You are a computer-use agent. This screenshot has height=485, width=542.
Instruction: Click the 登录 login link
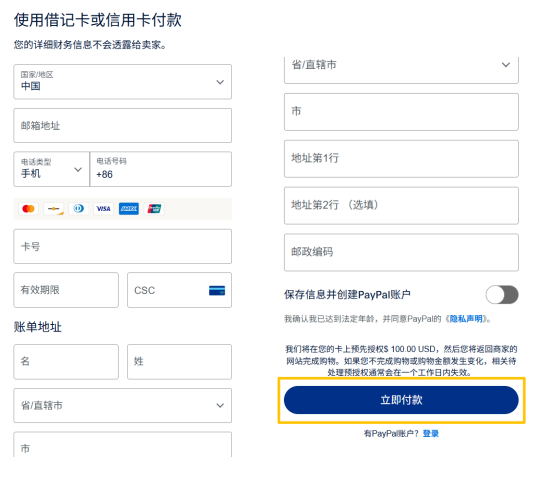(x=431, y=433)
